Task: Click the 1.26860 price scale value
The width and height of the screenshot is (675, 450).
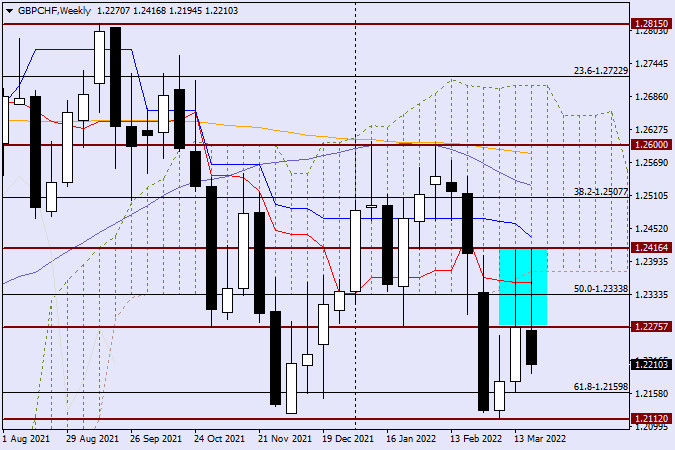Action: point(652,96)
